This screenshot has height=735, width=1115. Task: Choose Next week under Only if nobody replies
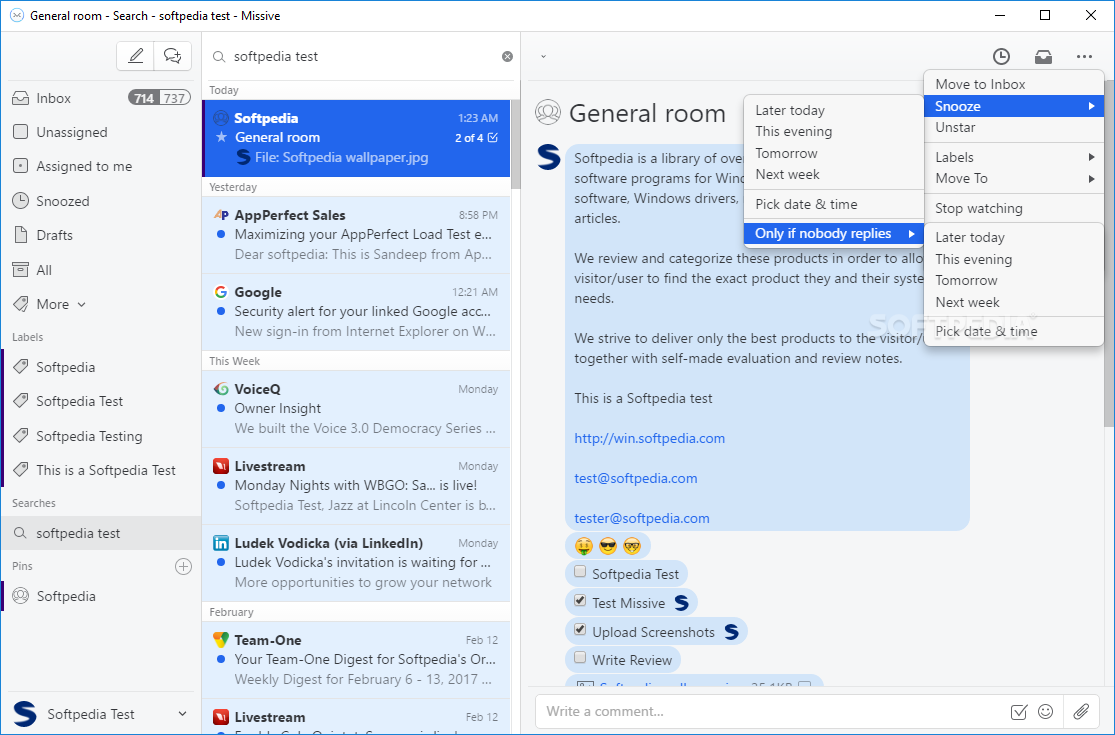pos(1014,302)
